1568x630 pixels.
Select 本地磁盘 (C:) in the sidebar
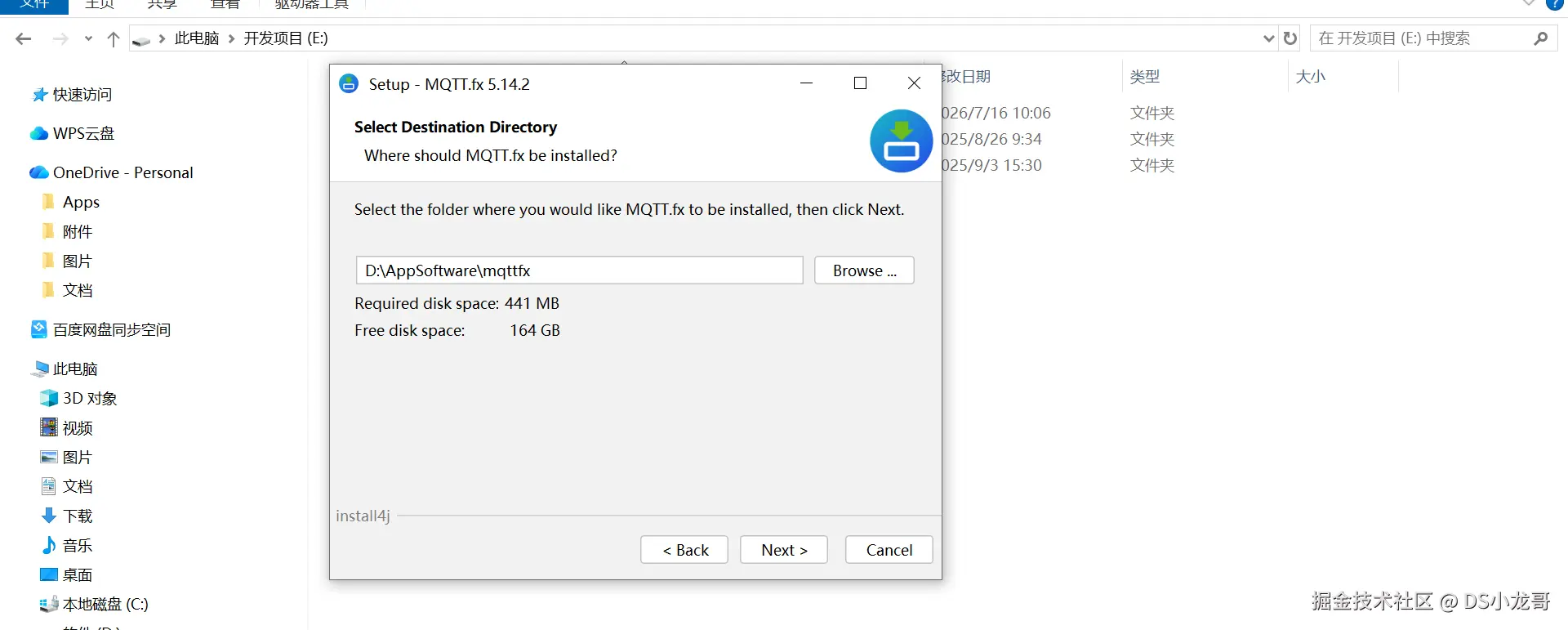tap(95, 604)
